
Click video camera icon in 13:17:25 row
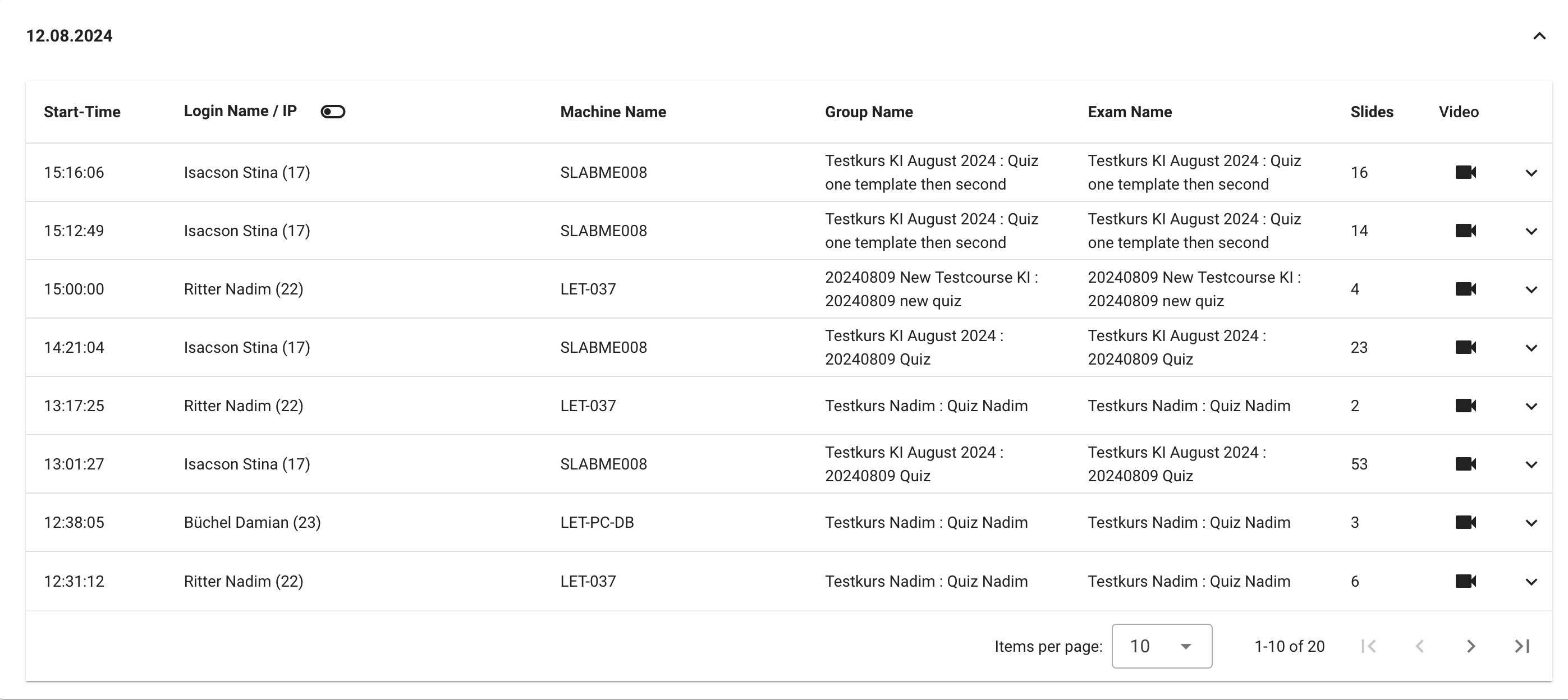[1465, 406]
